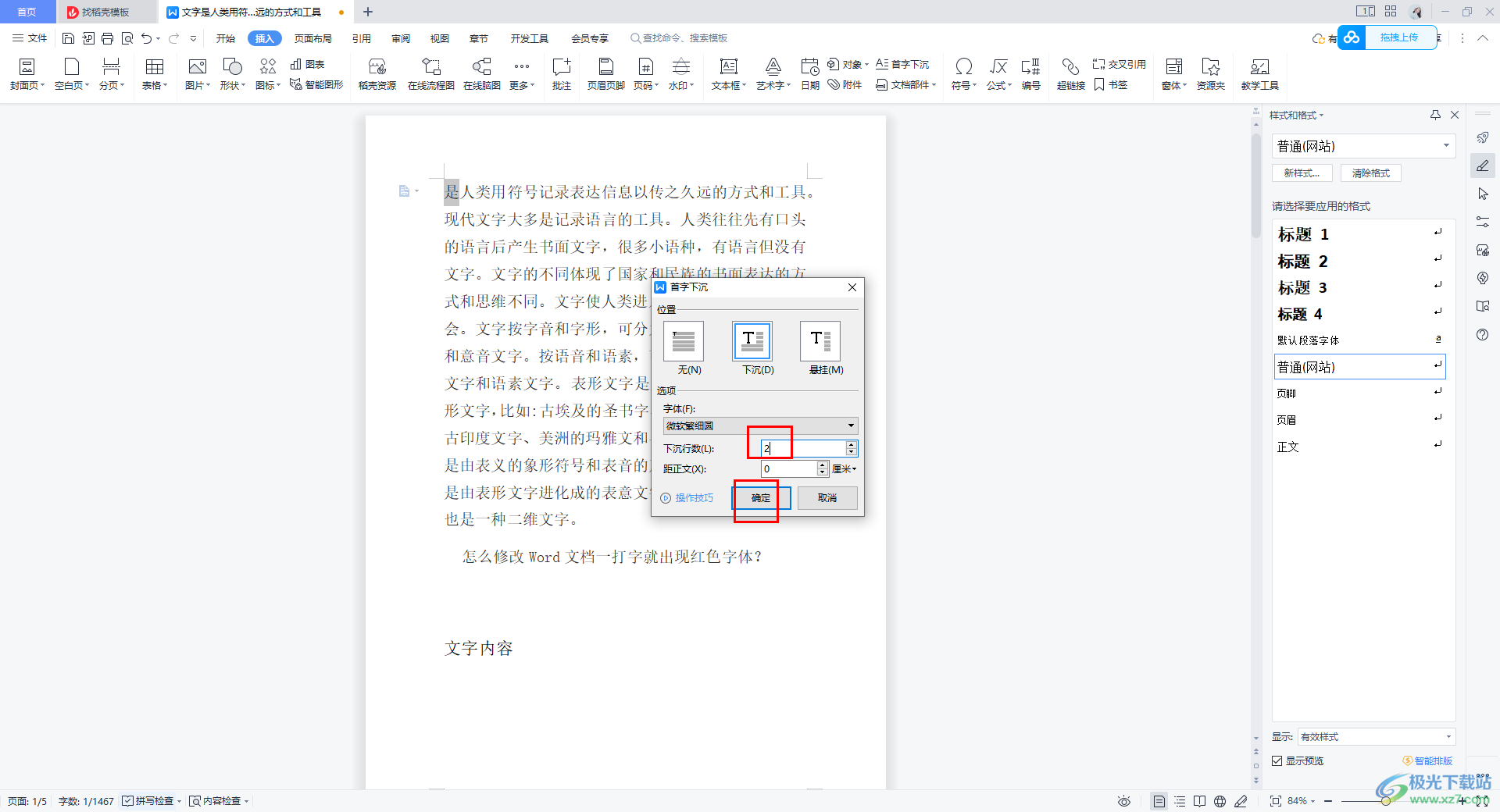Insert a picture (图片)
This screenshot has width=1500, height=812.
pyautogui.click(x=197, y=74)
